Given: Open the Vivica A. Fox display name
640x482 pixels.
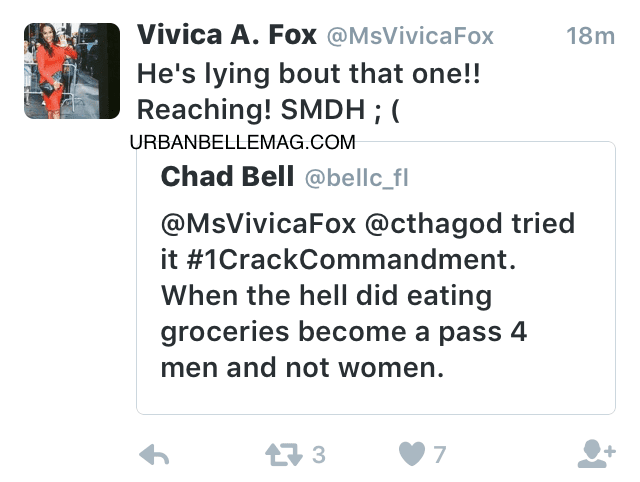Looking at the screenshot, I should coord(227,35).
